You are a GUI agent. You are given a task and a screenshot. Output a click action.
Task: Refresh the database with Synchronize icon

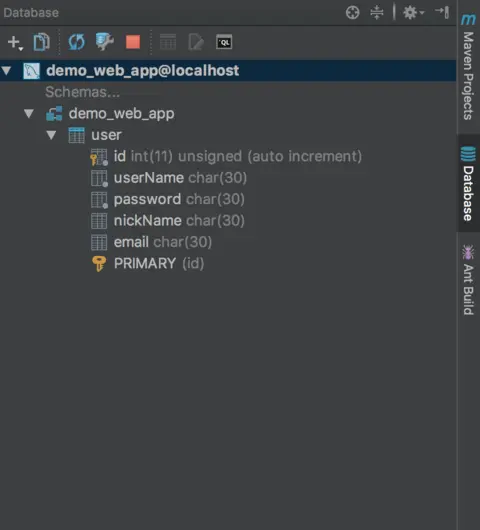tap(76, 42)
